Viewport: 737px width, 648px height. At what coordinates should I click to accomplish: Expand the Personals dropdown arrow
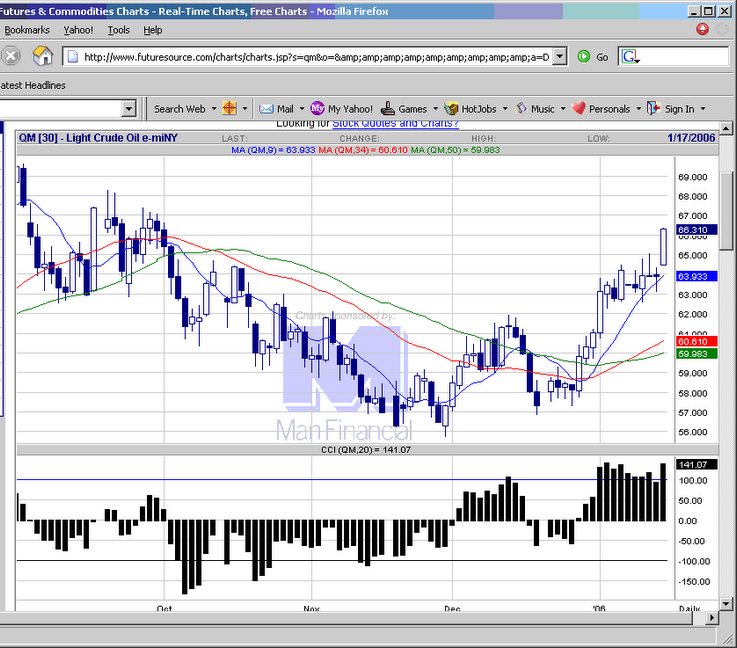pyautogui.click(x=639, y=109)
